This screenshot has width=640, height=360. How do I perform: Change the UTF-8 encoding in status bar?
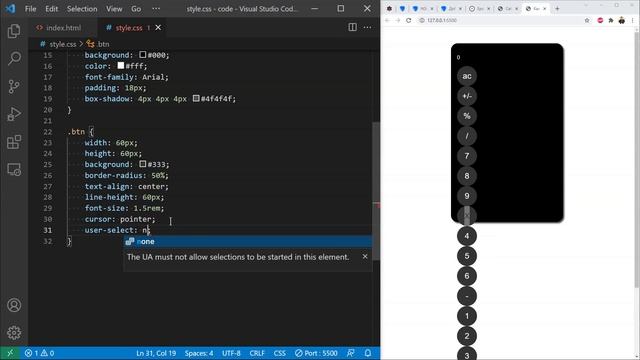click(231, 353)
